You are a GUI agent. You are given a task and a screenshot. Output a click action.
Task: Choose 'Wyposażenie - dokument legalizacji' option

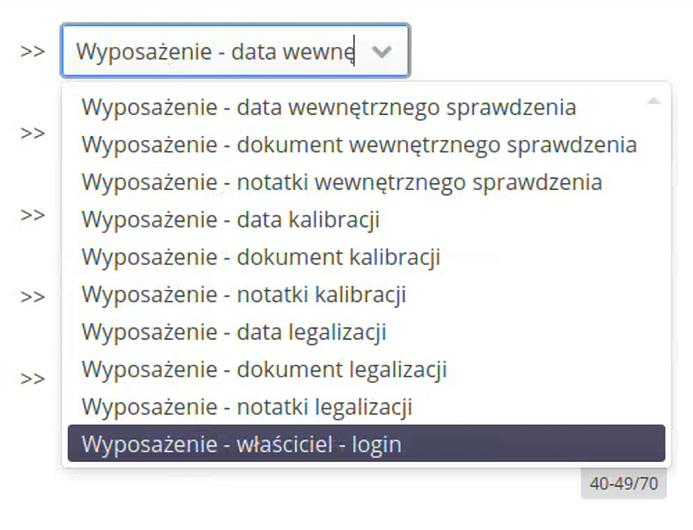click(264, 370)
